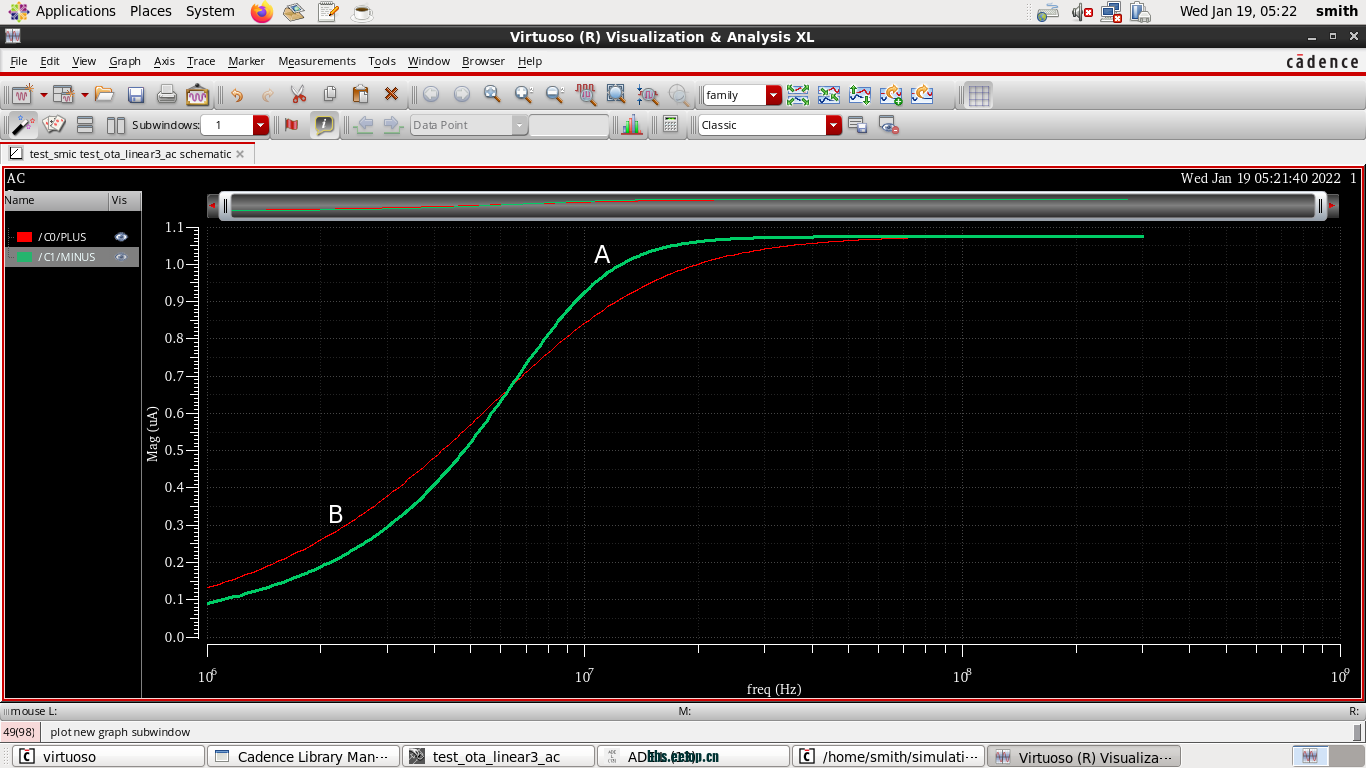
Task: Click the new subwindow icon
Action: tap(64, 95)
